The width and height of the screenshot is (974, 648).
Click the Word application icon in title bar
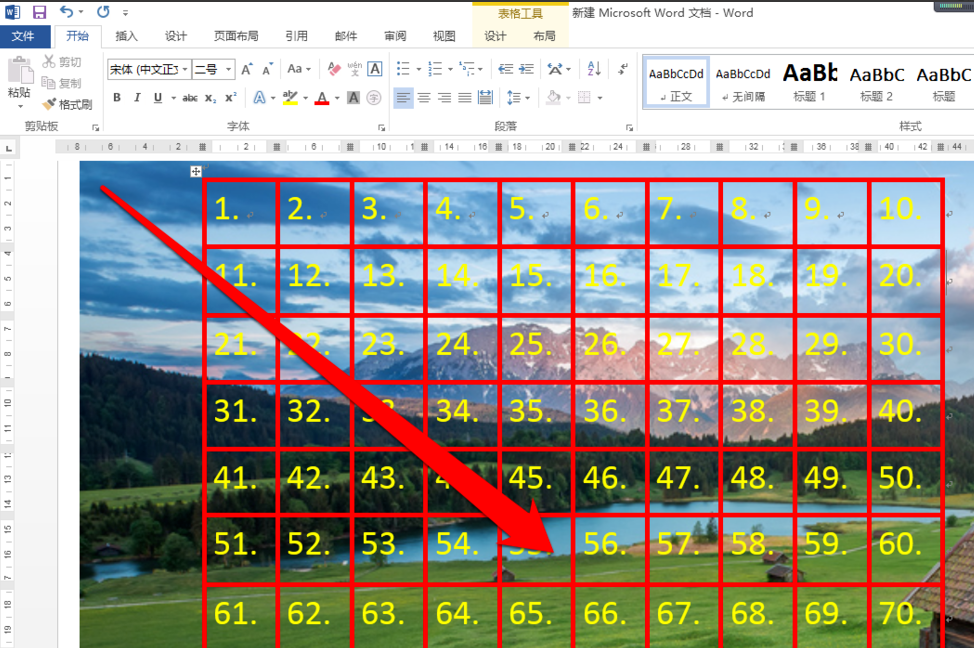click(x=12, y=12)
